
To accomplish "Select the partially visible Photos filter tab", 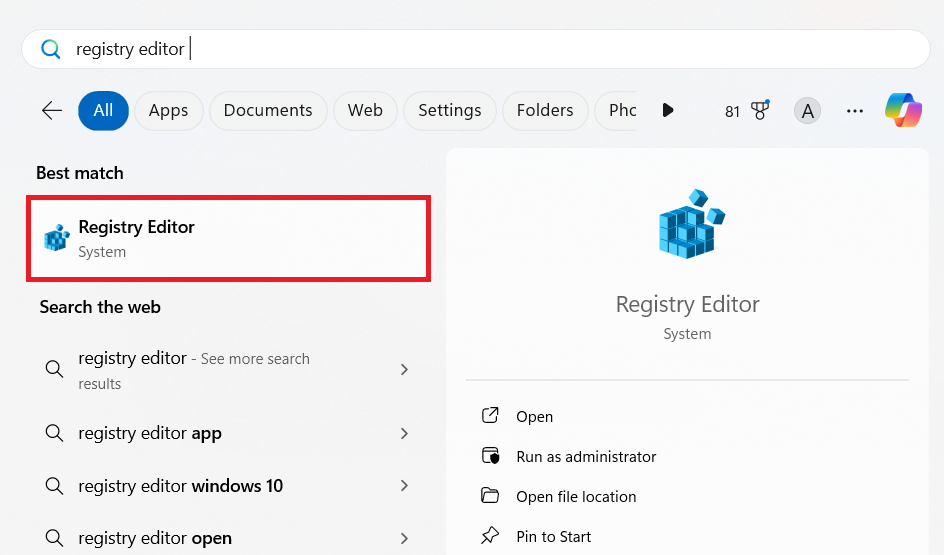I will click(616, 111).
